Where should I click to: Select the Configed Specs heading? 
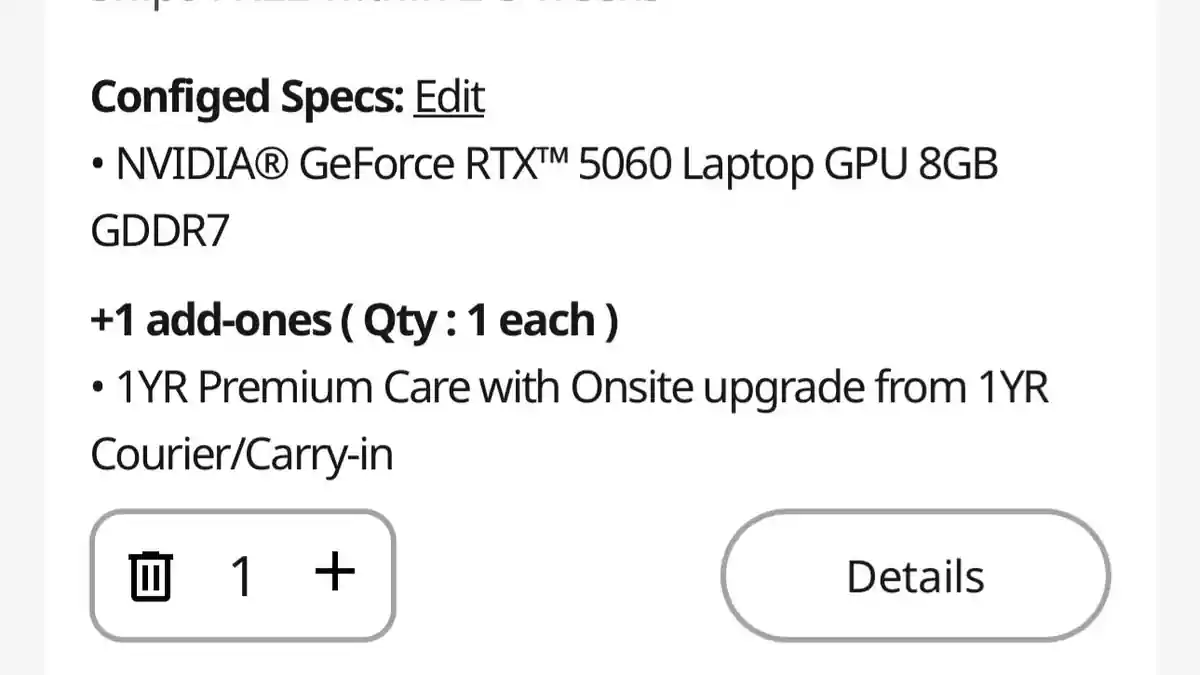pyautogui.click(x=247, y=98)
